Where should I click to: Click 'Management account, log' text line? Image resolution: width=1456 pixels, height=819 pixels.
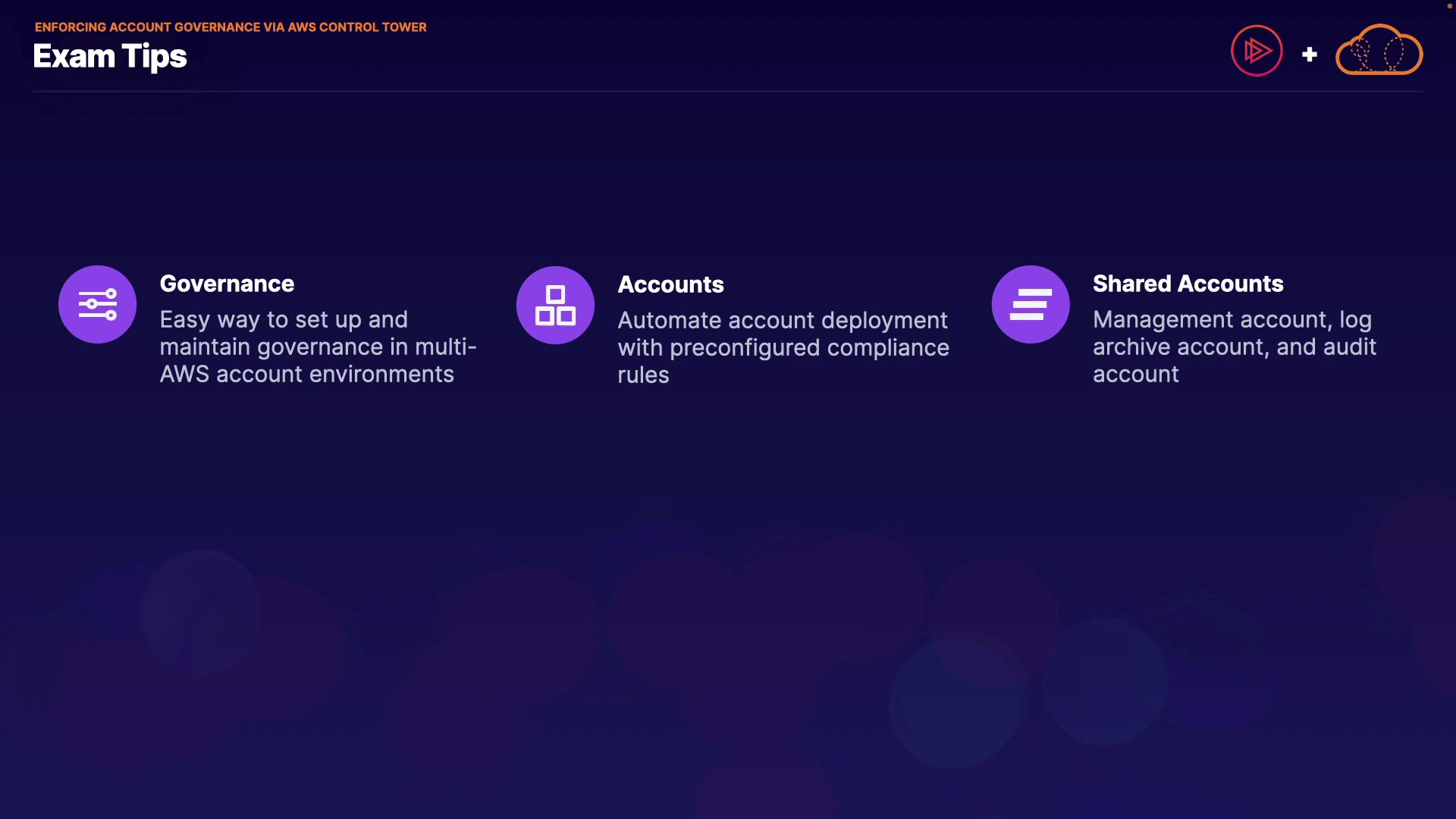pyautogui.click(x=1232, y=319)
